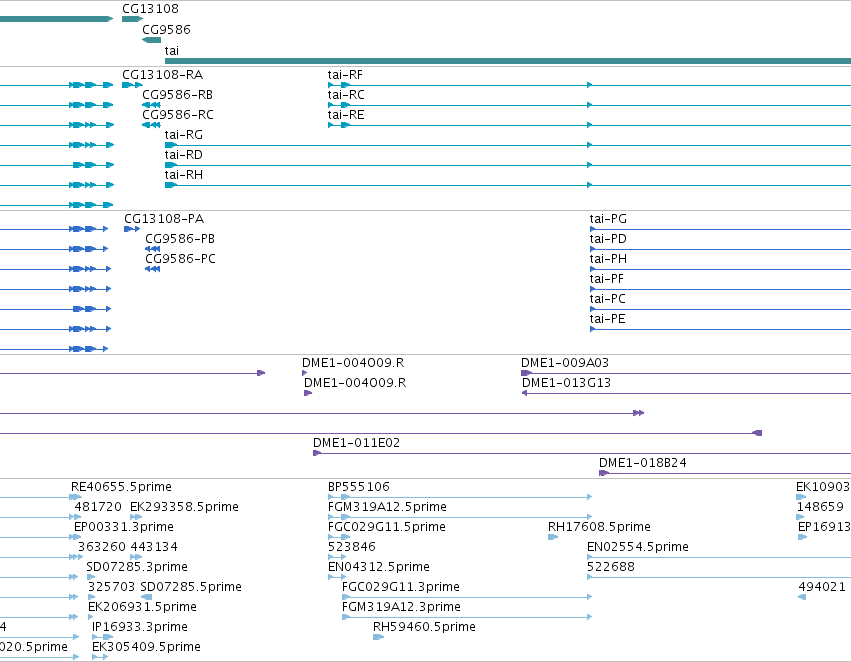Image resolution: width=851 pixels, height=662 pixels.
Task: Select feature label 363260
Action: click(x=102, y=548)
